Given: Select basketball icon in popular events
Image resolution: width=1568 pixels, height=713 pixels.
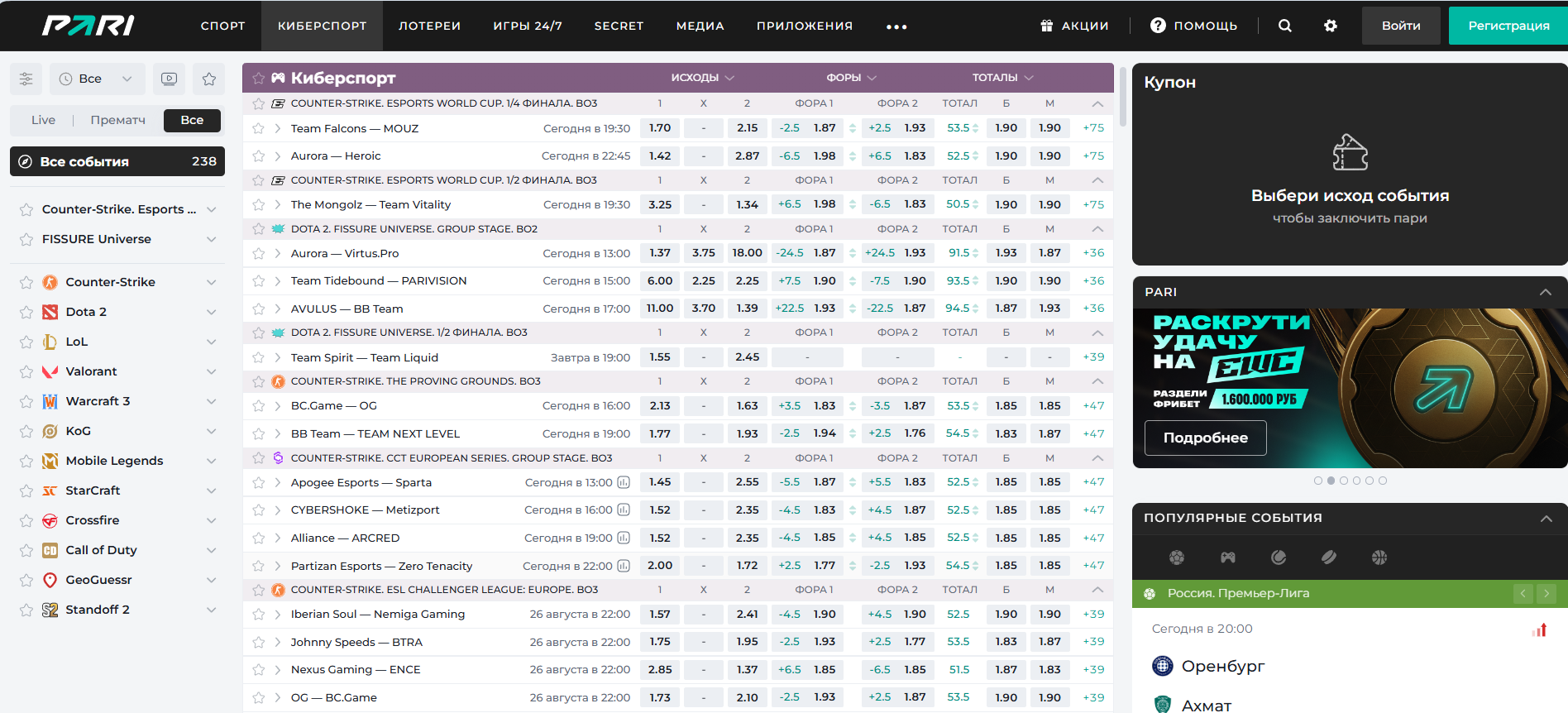Looking at the screenshot, I should [x=1379, y=557].
